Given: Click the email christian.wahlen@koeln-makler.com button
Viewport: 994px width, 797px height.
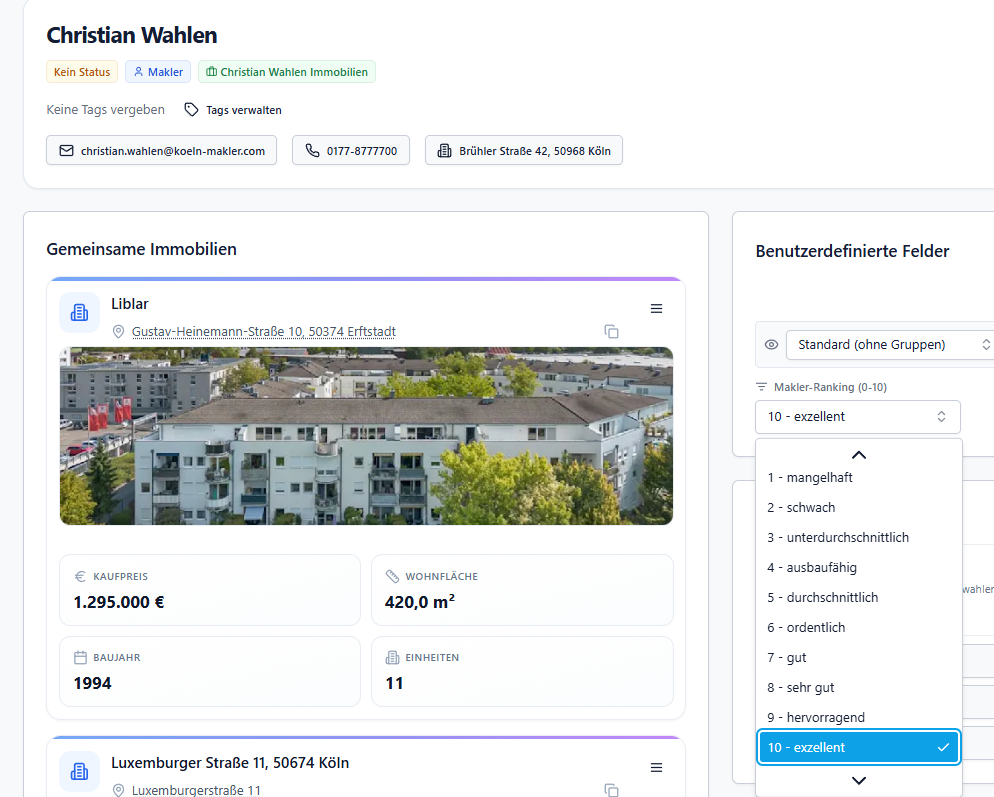Looking at the screenshot, I should click(x=162, y=151).
